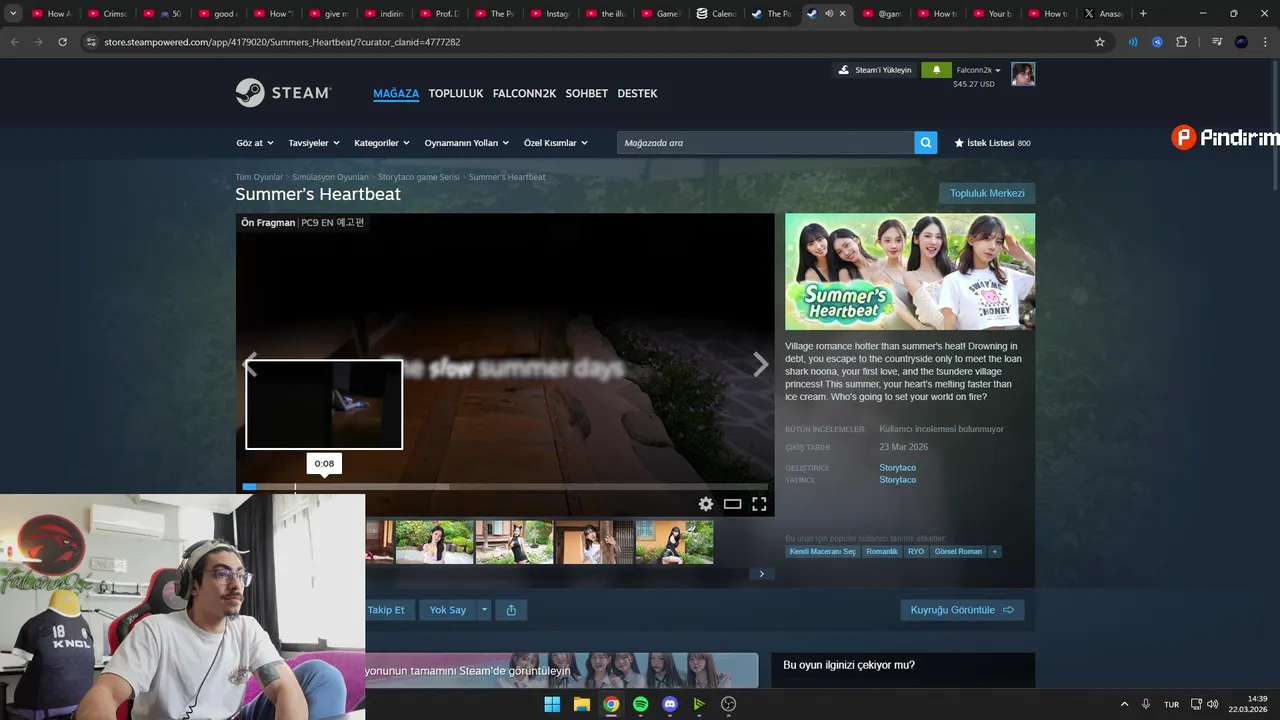Viewport: 1280px width, 720px height.
Task: Bookmark this page with star icon
Action: click(1100, 42)
